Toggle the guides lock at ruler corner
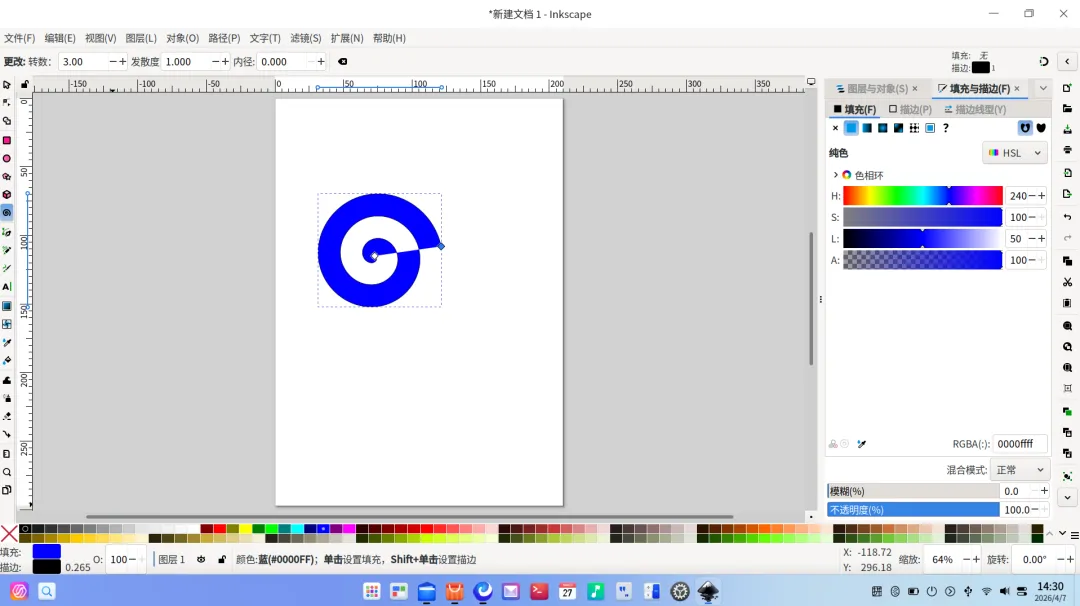The width and height of the screenshot is (1080, 606). coord(25,85)
